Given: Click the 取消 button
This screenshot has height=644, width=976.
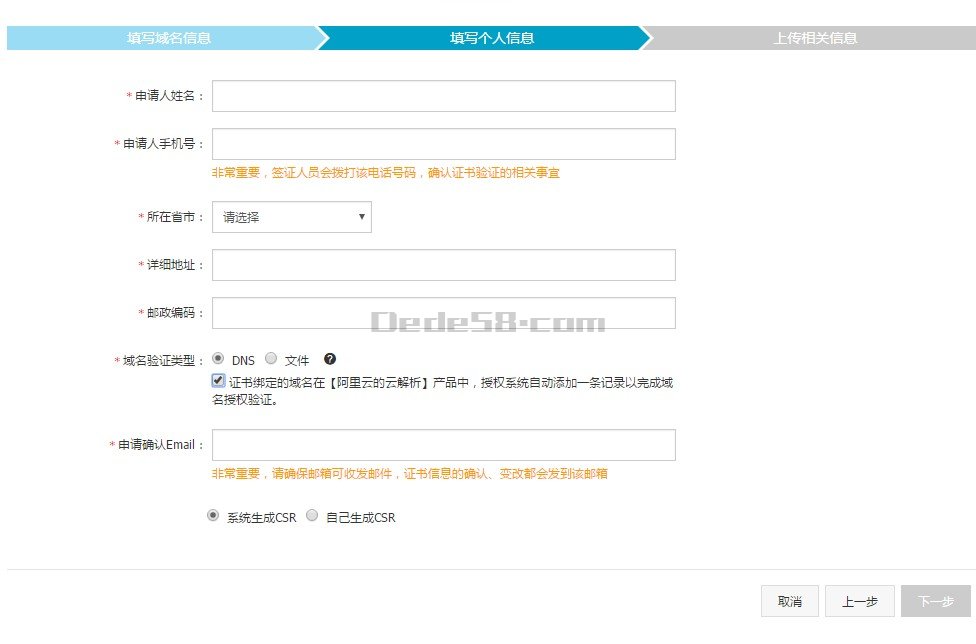Looking at the screenshot, I should pos(789,601).
